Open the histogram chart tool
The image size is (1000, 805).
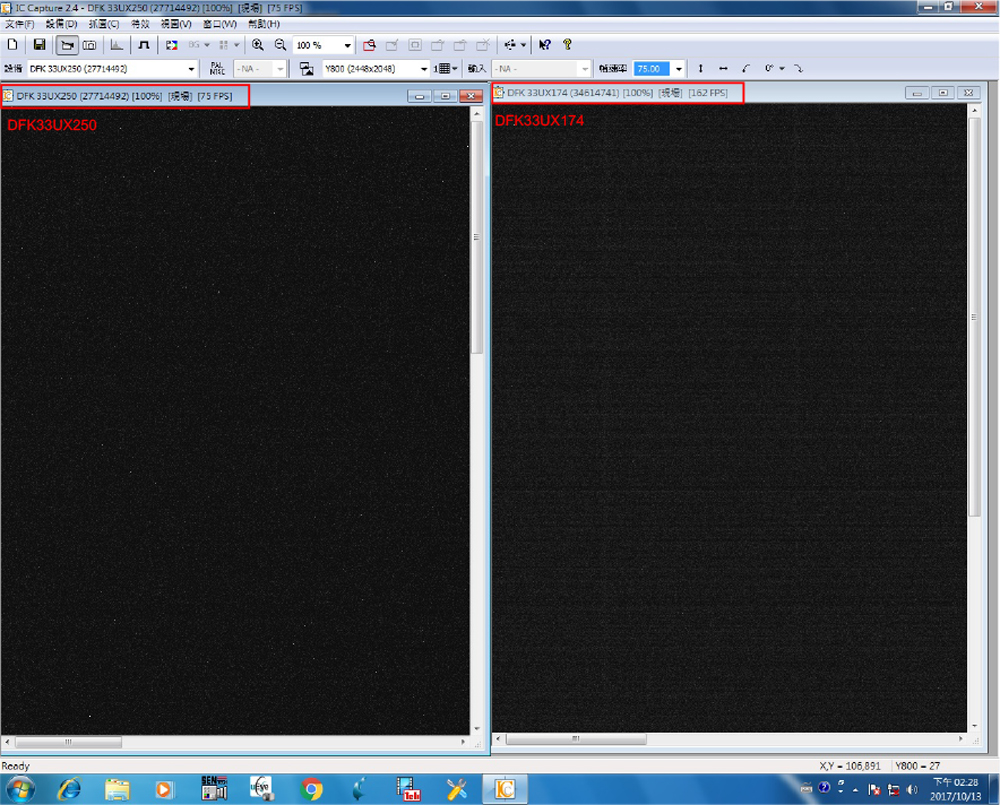click(116, 45)
